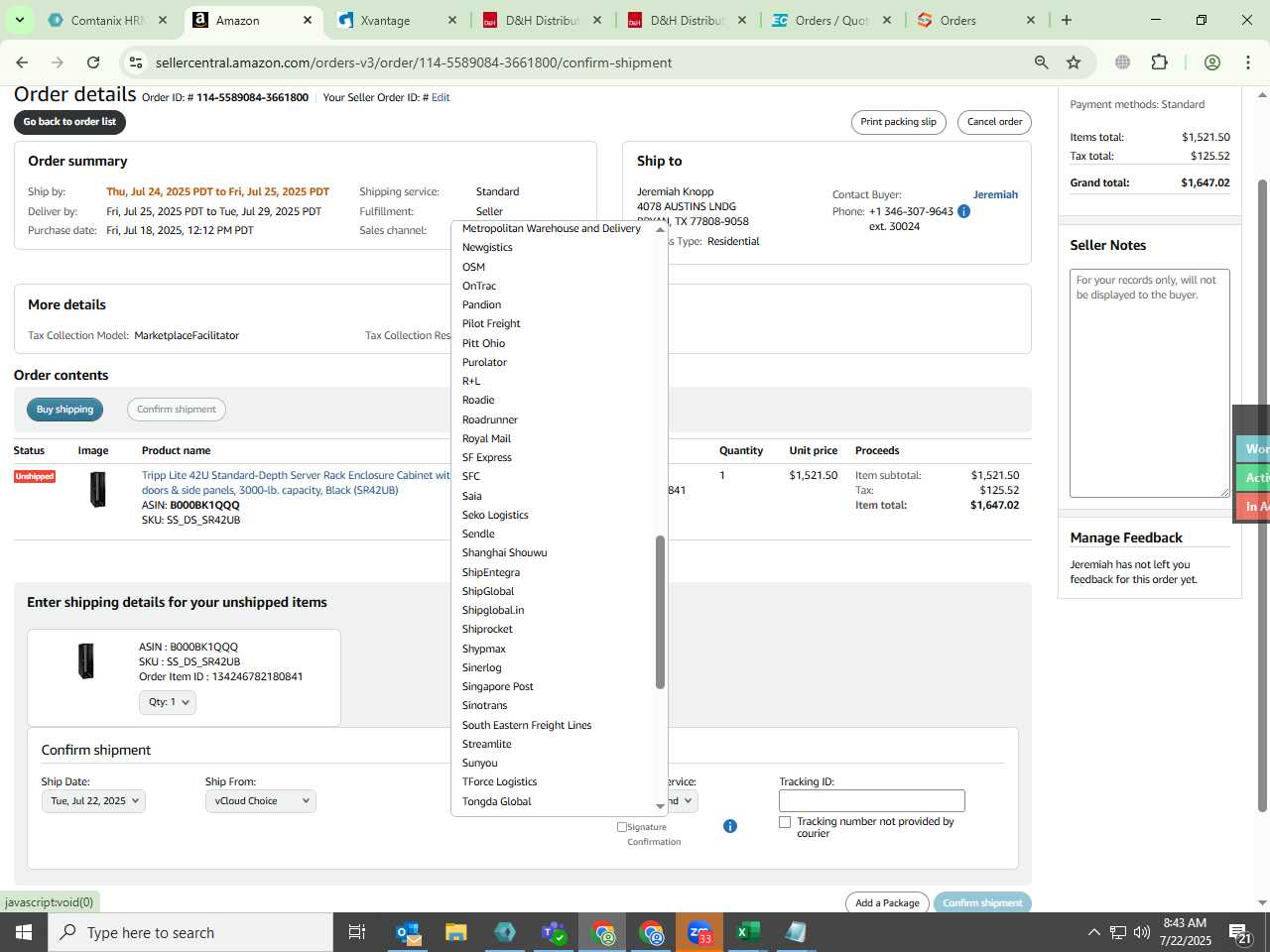This screenshot has height=952, width=1270.
Task: Show hidden system tray icons
Action: (x=1093, y=932)
